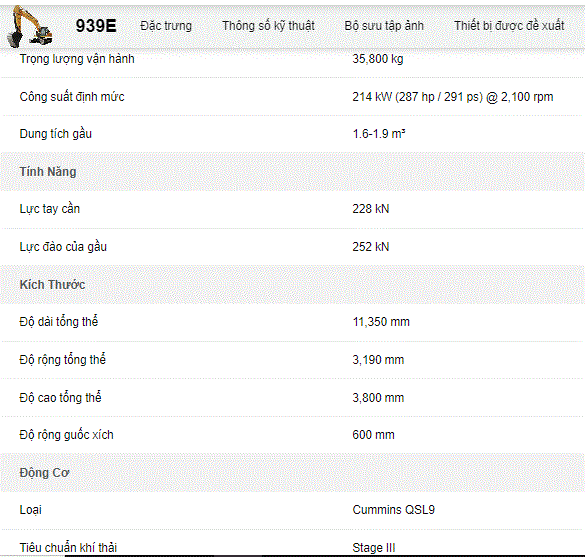This screenshot has height=557, width=585.
Task: Click the Độ rộng tổng thể row
Action: (292, 360)
